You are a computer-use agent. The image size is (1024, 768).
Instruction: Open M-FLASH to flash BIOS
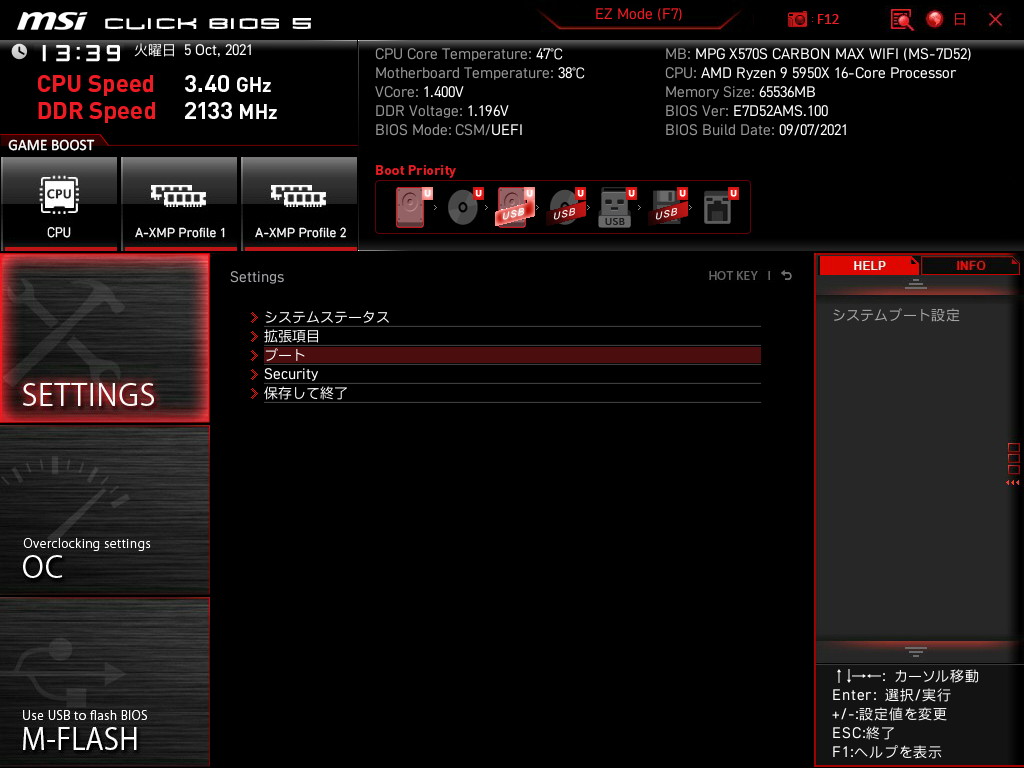[x=104, y=682]
